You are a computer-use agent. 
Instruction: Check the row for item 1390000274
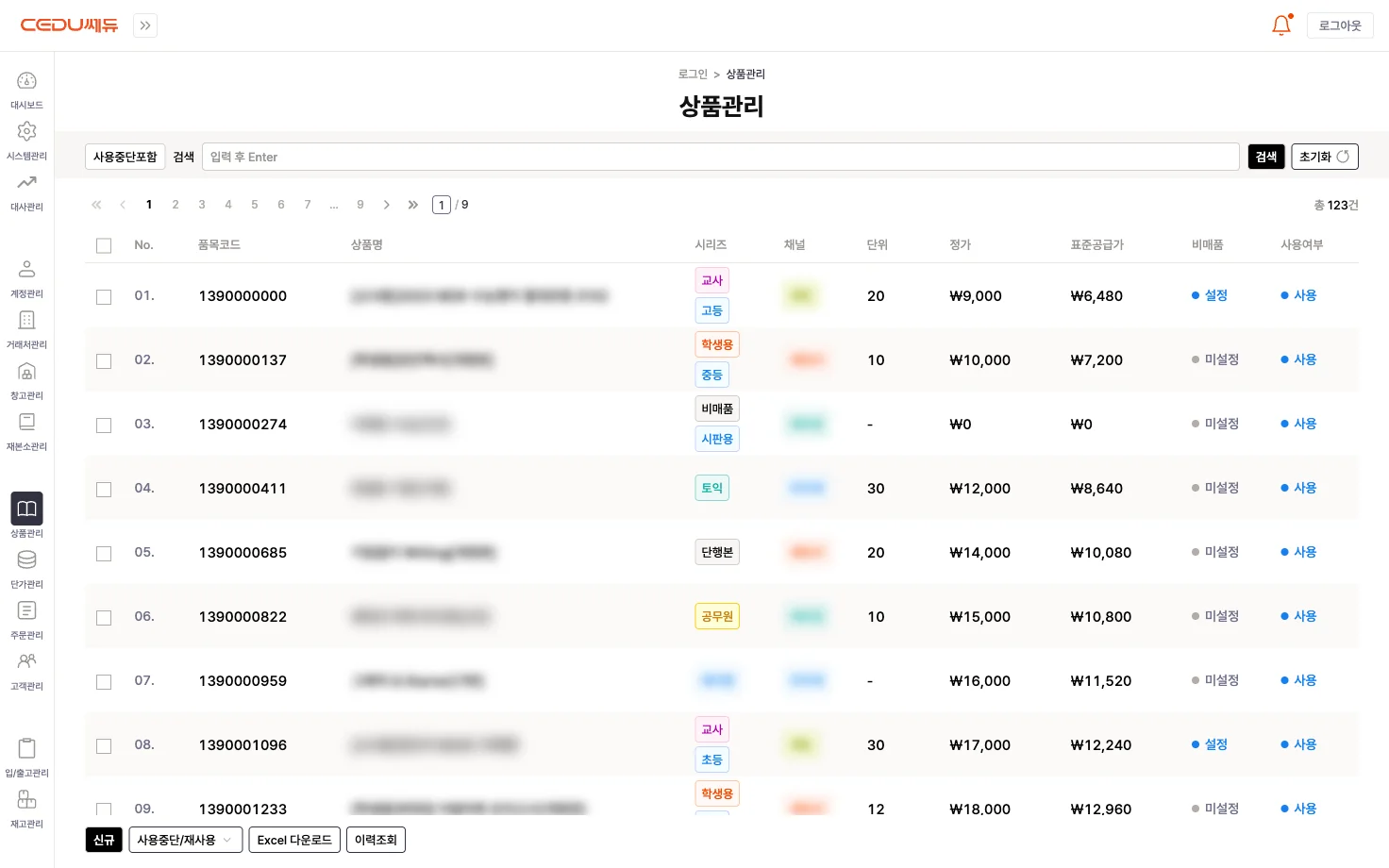coord(104,425)
